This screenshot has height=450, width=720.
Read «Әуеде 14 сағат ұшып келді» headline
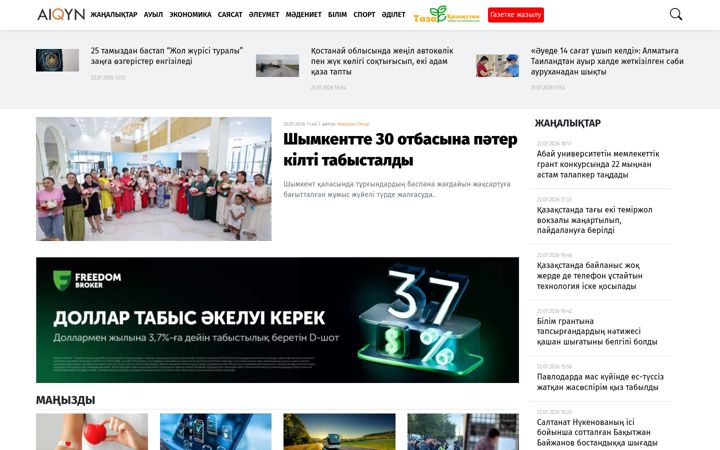coord(607,61)
